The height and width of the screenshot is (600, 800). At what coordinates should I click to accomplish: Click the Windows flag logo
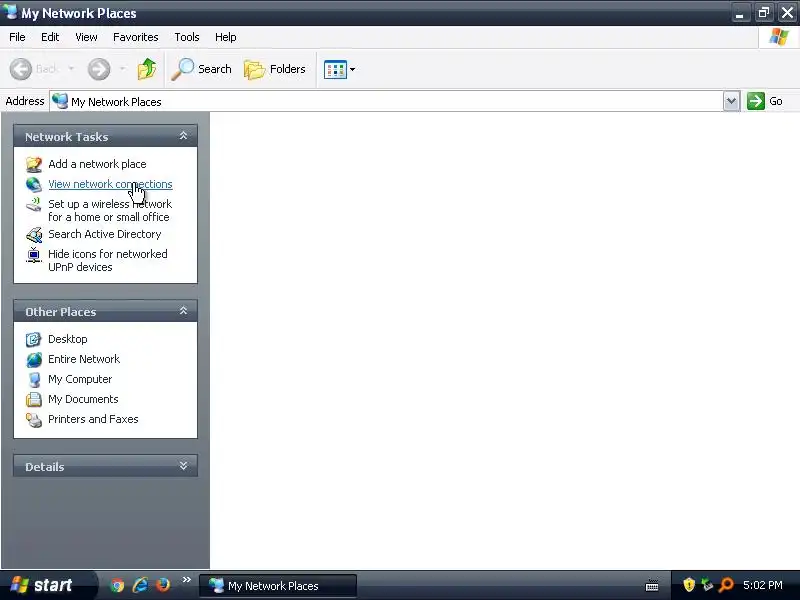(779, 37)
